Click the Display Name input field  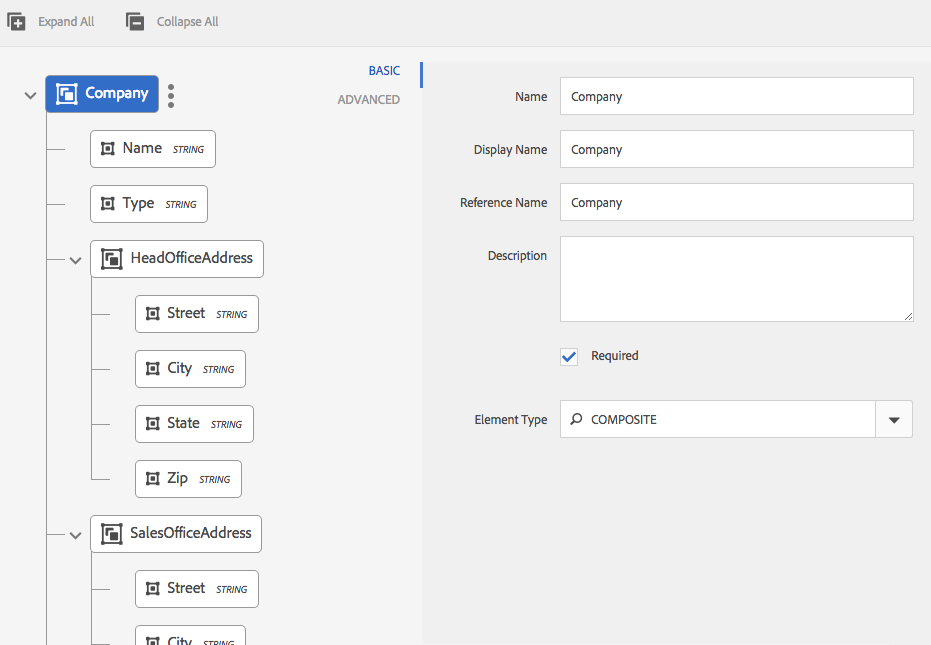(x=736, y=150)
